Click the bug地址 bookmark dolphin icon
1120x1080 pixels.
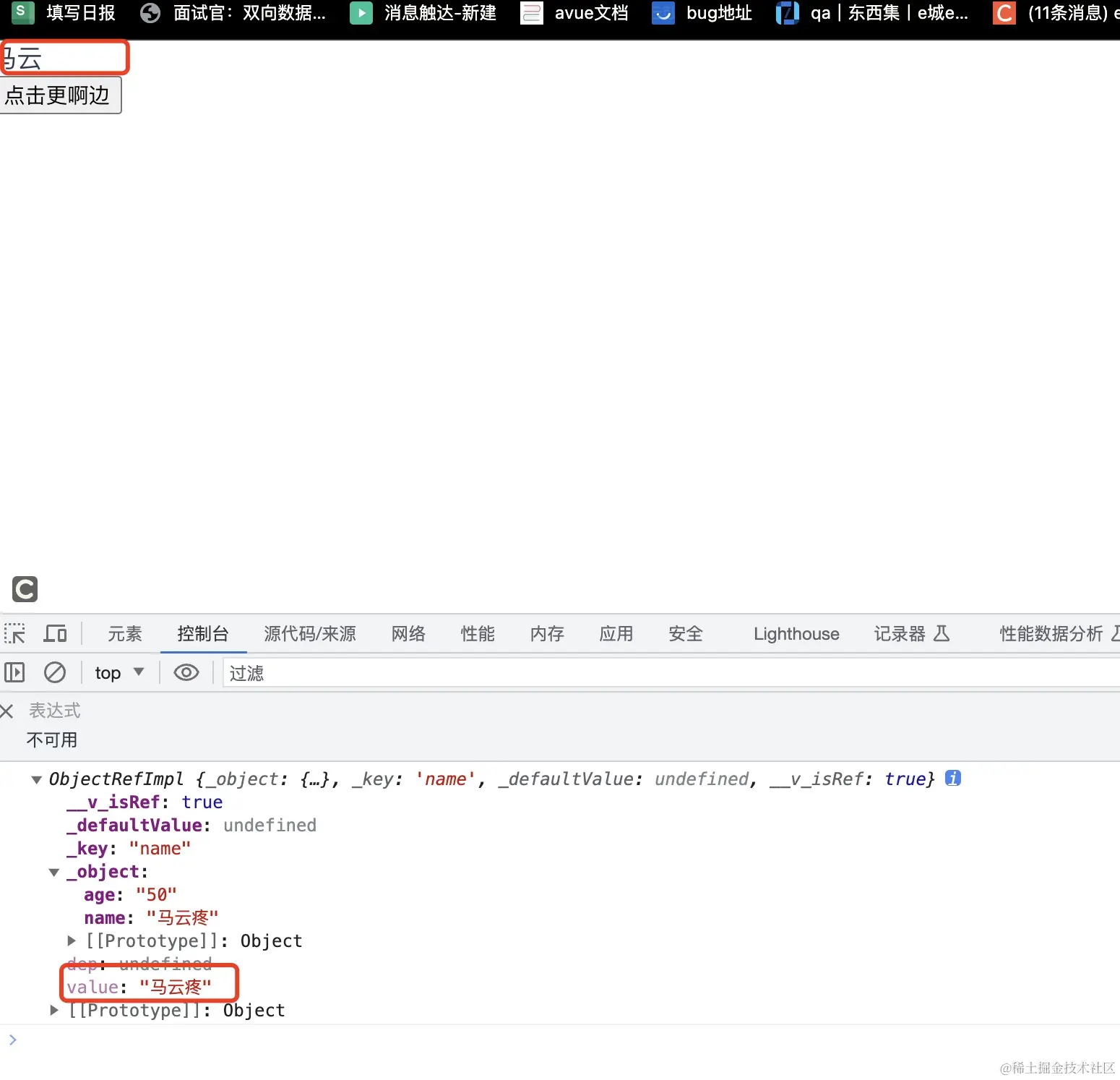point(662,13)
